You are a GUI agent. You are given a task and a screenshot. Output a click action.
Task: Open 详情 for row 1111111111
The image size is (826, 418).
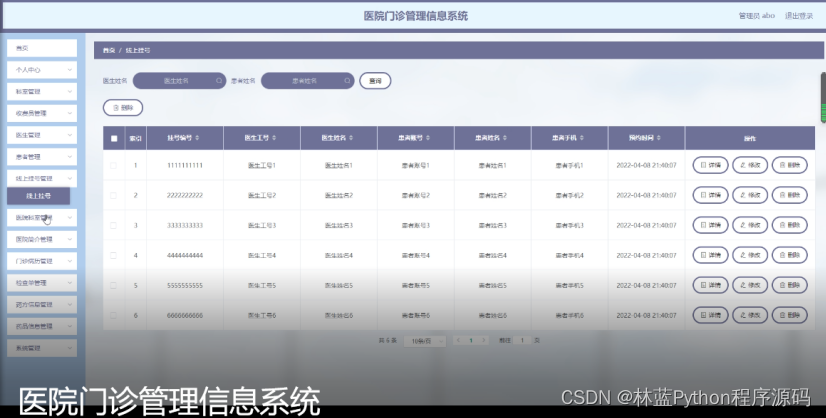[710, 166]
